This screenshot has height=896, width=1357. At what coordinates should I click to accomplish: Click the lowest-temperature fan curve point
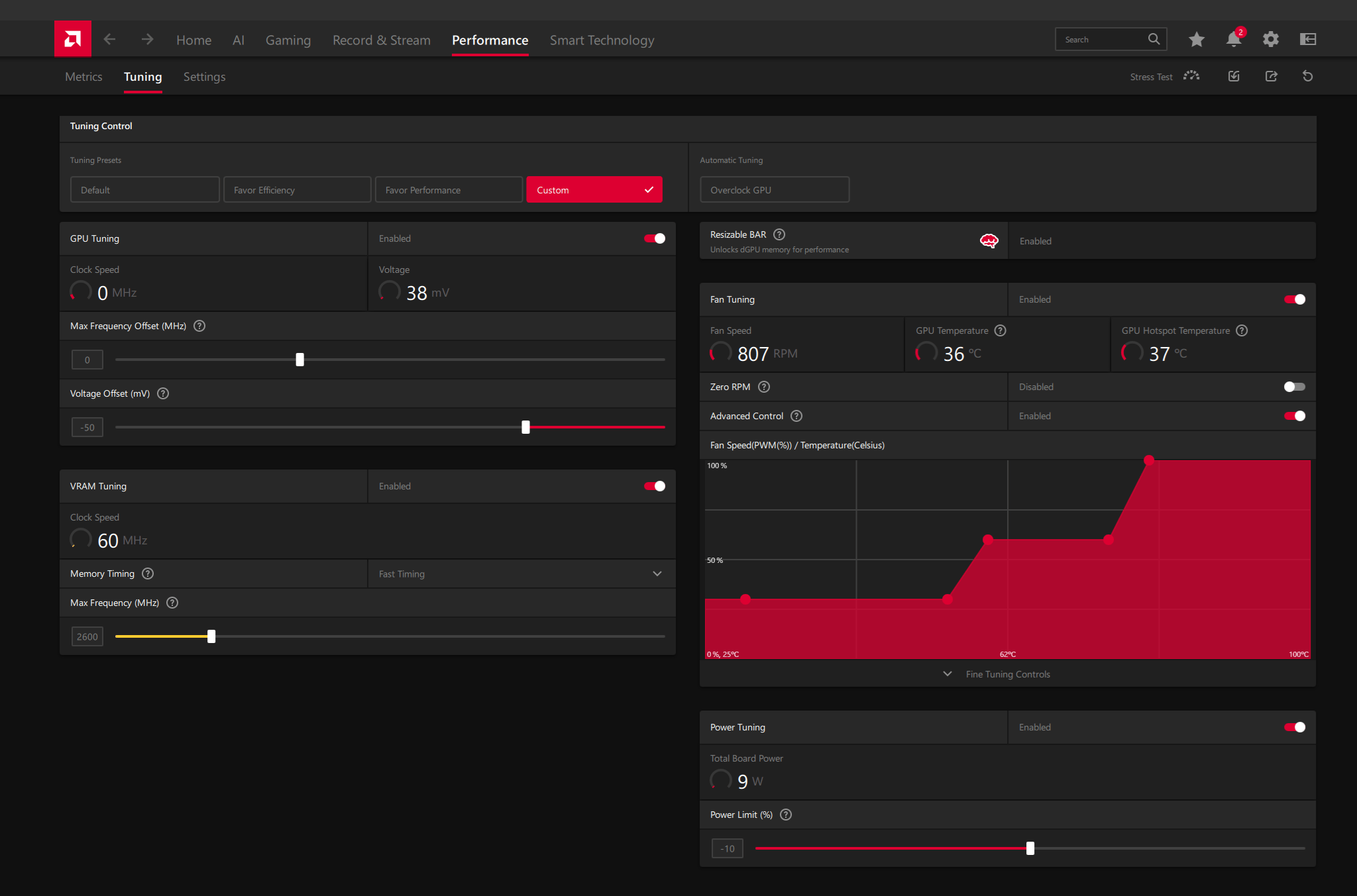click(x=745, y=599)
